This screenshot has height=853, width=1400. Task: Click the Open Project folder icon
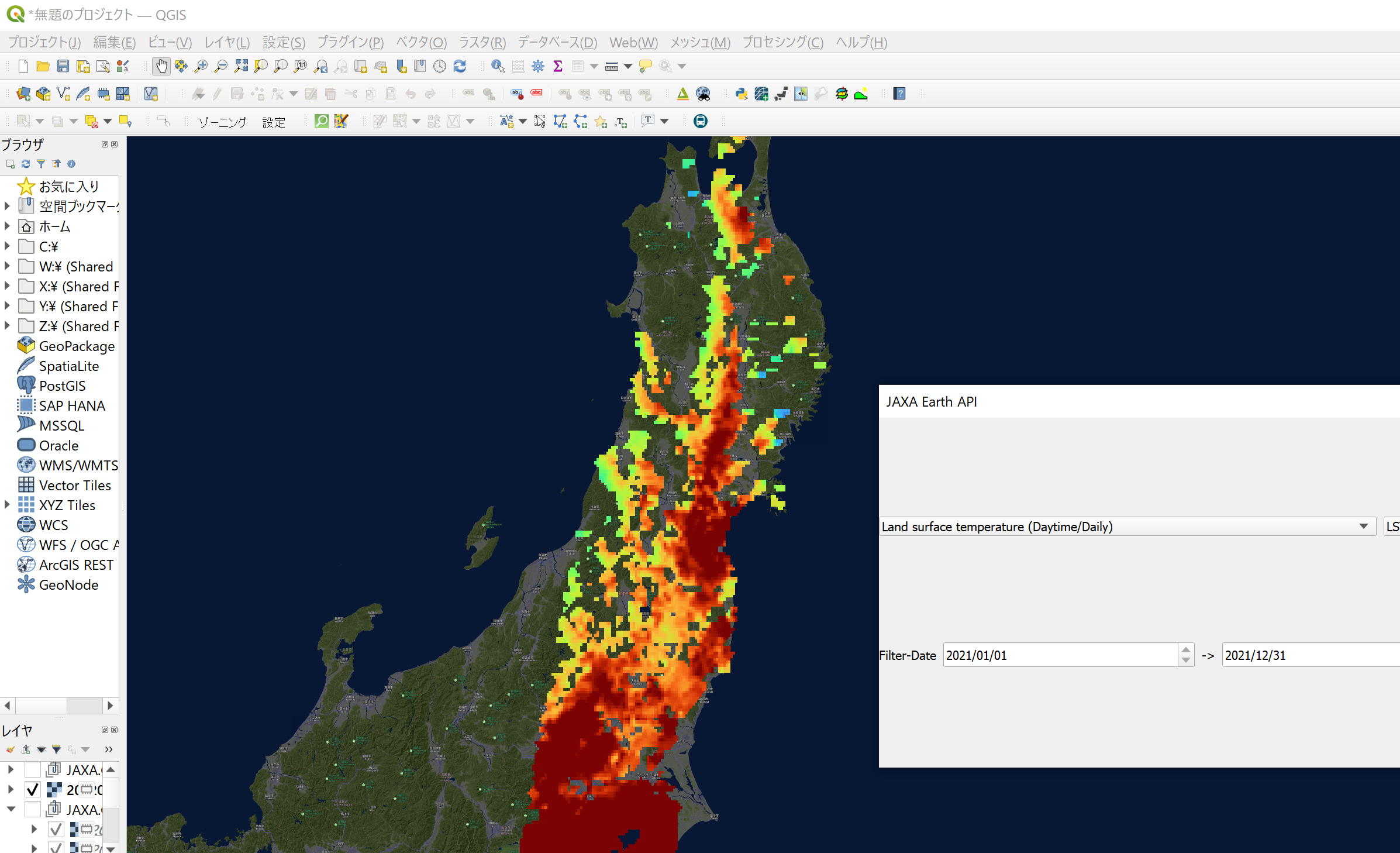pyautogui.click(x=43, y=66)
